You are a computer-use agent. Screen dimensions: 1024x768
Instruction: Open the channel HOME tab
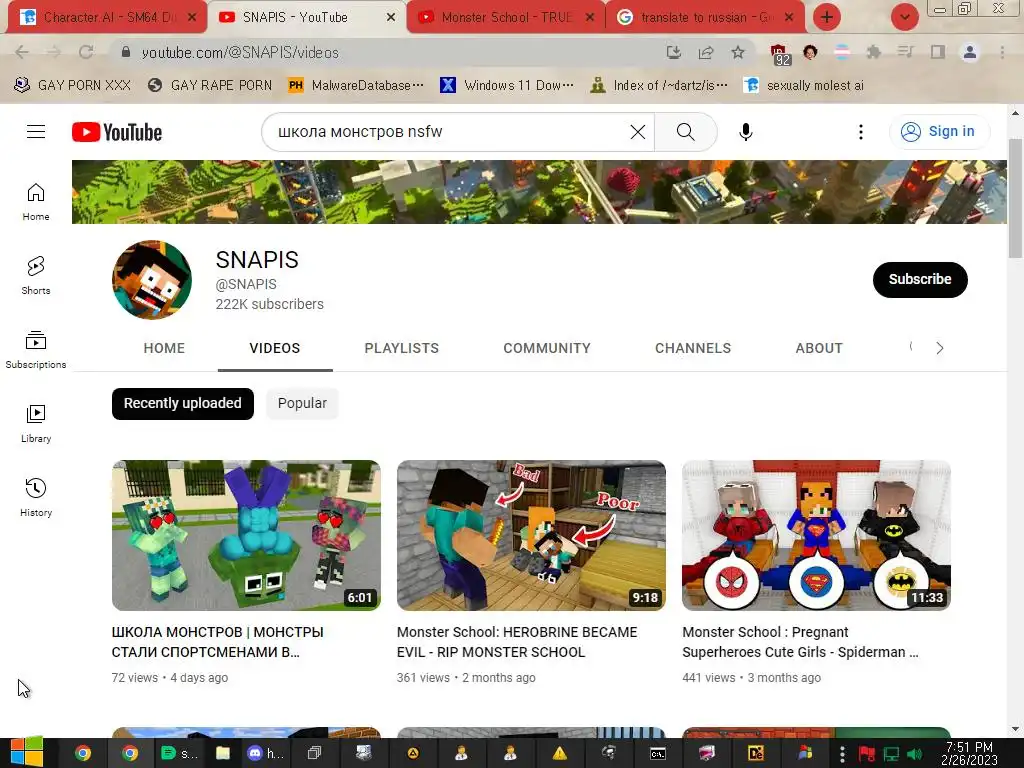click(165, 348)
